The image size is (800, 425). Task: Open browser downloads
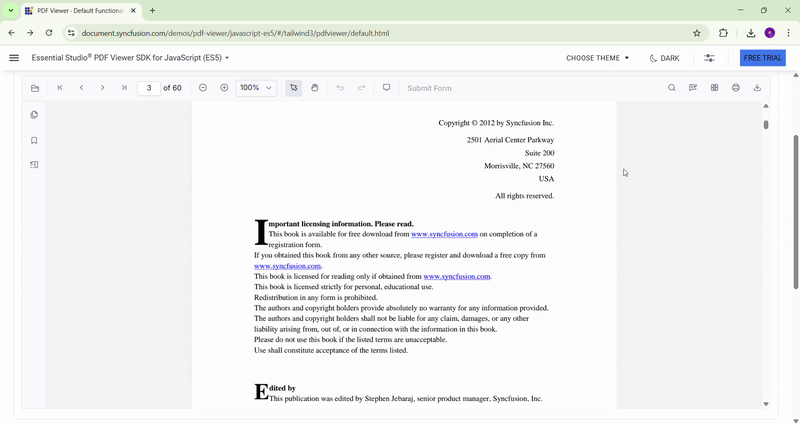point(751,33)
